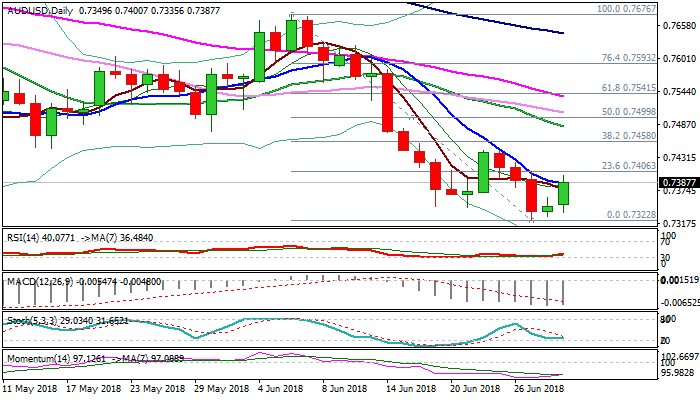Click the Momentum(14) indicator label
This screenshot has width=700, height=400.
coord(34,357)
